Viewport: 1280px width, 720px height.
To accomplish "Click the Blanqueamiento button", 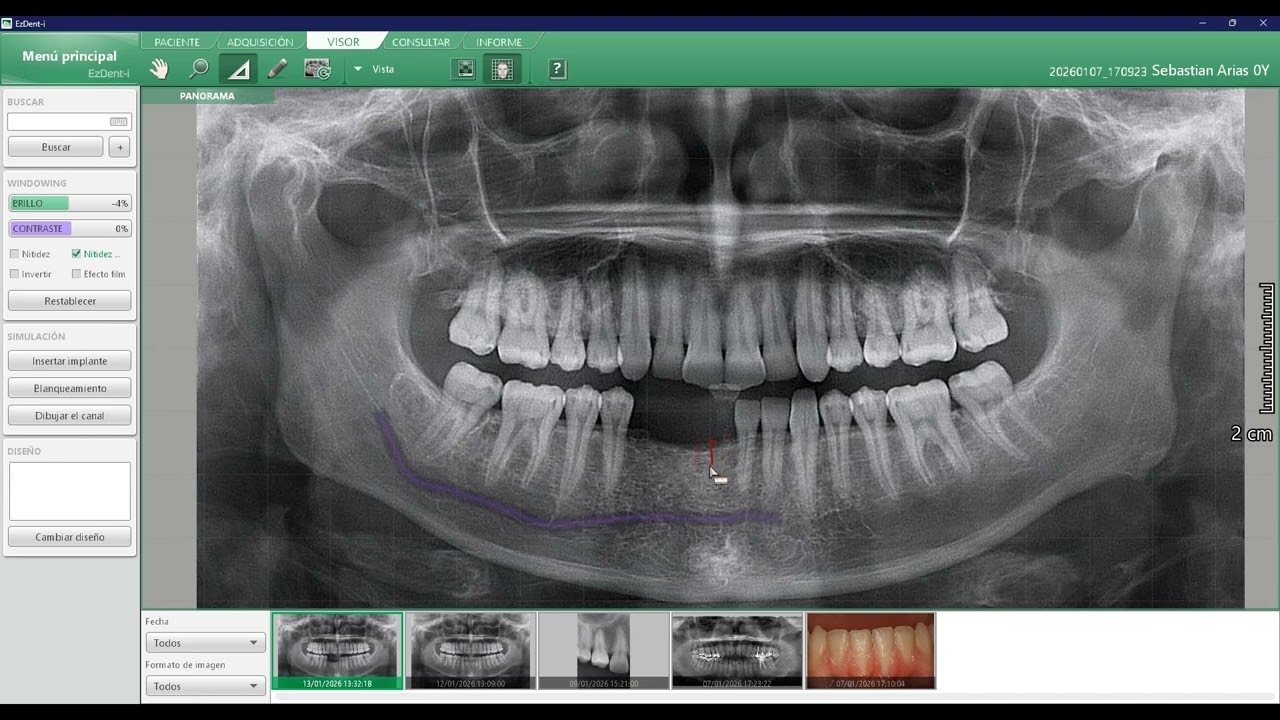I will pos(70,388).
